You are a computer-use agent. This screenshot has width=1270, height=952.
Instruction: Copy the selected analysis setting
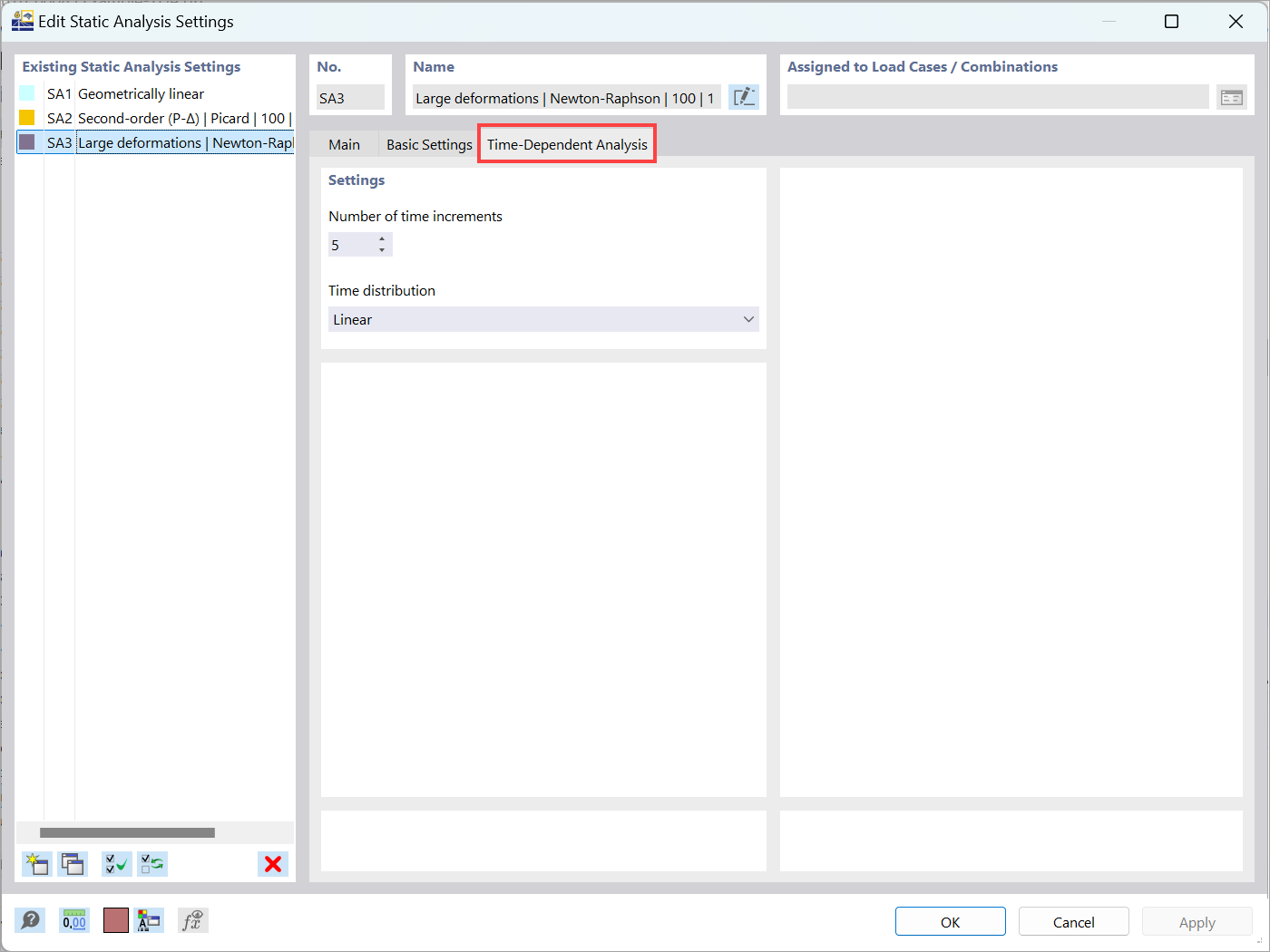click(73, 864)
